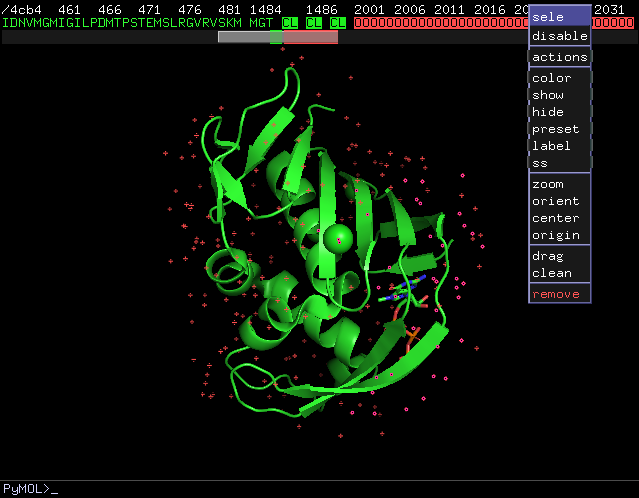
Task: Click the first highlighted CL residue
Action: [x=290, y=22]
